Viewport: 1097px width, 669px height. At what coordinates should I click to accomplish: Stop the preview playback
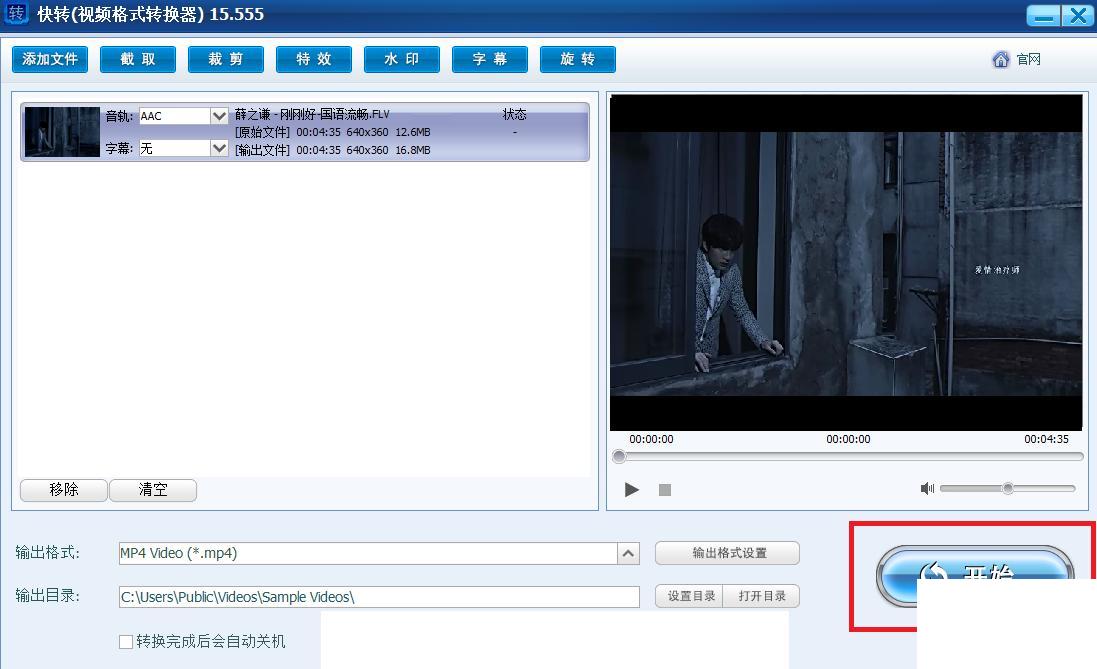(665, 490)
